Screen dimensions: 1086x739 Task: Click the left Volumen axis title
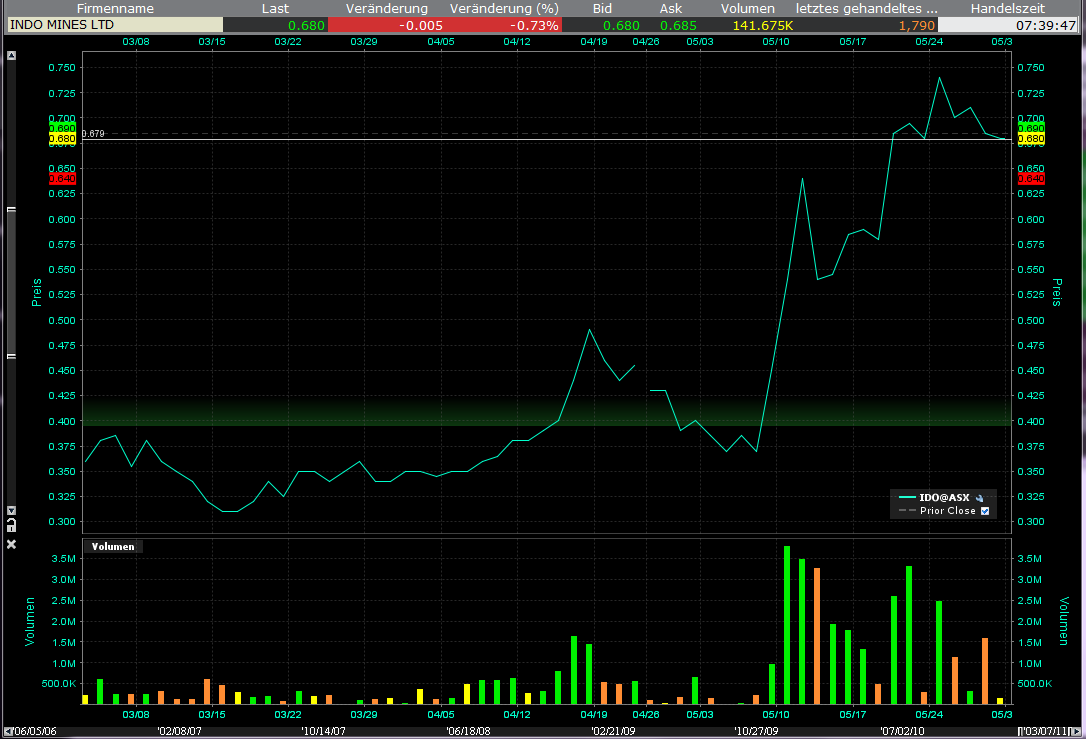(x=30, y=622)
